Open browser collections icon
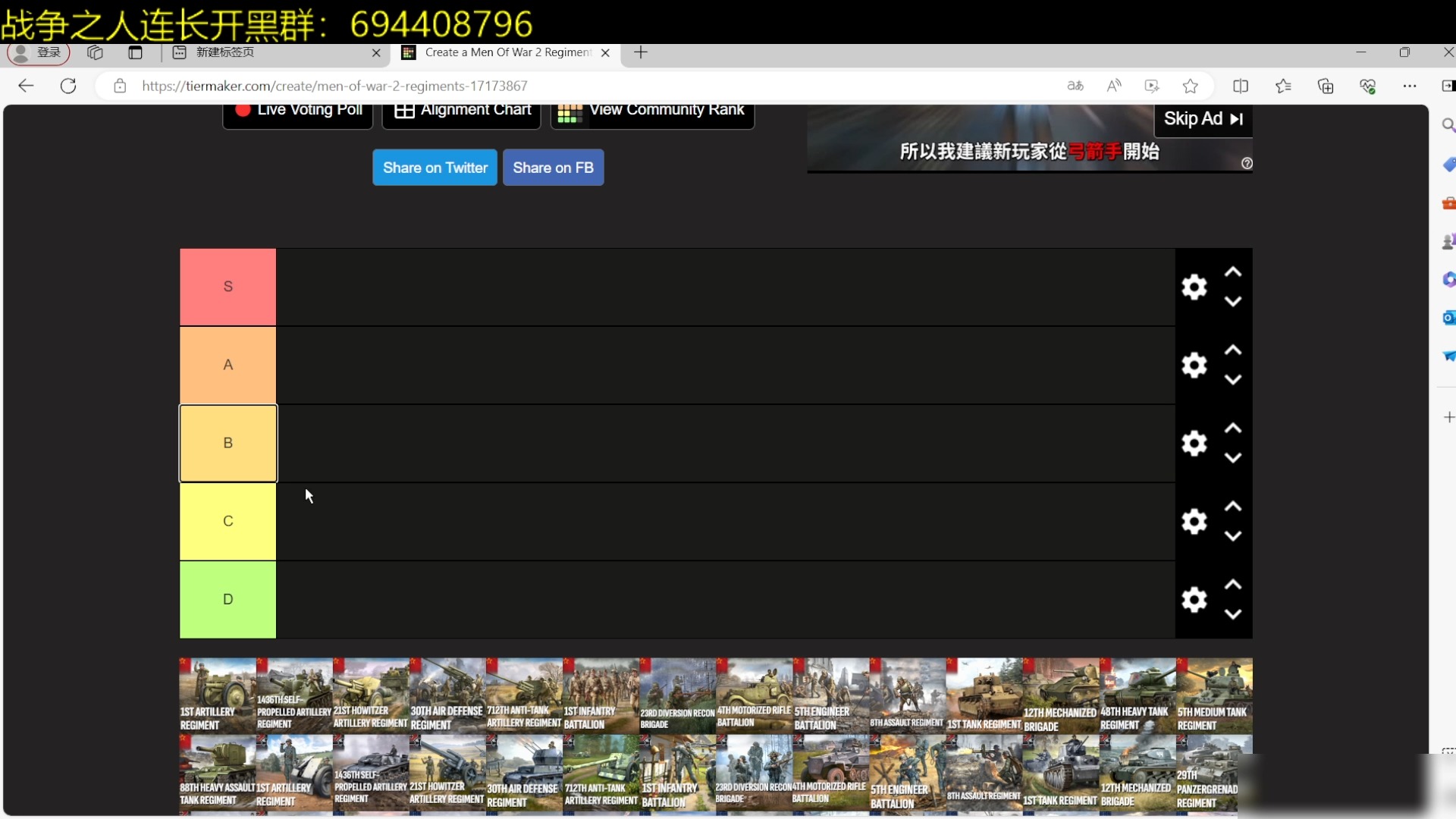The height and width of the screenshot is (819, 1456). pyautogui.click(x=1326, y=86)
